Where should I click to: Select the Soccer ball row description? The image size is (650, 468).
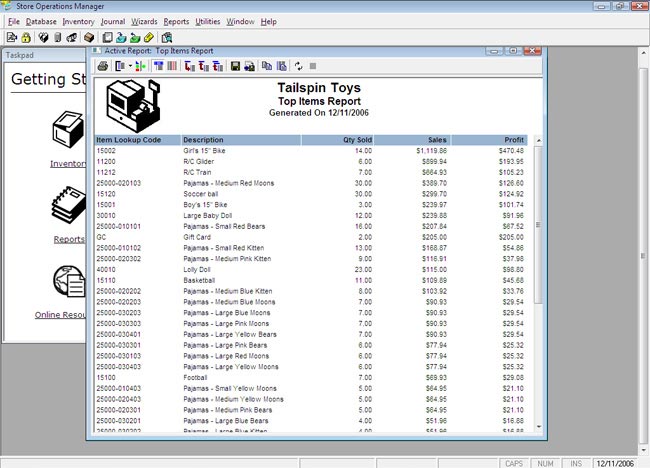[x=201, y=194]
